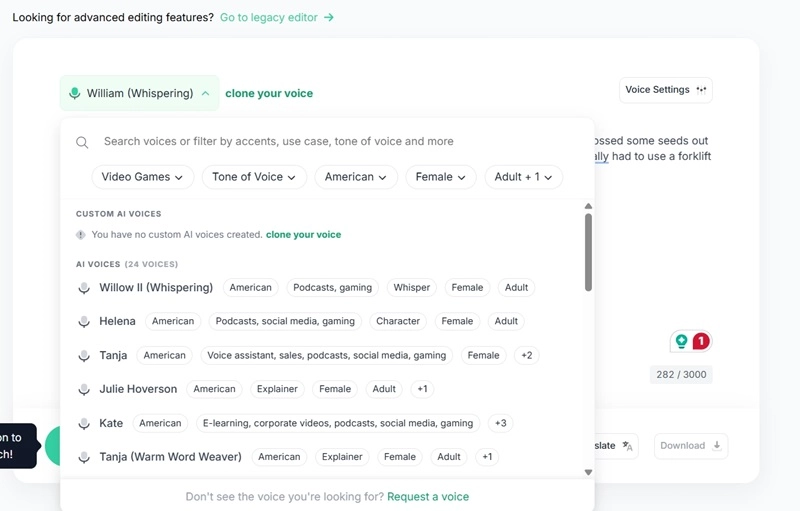Click Go to legacy editor link

(277, 17)
